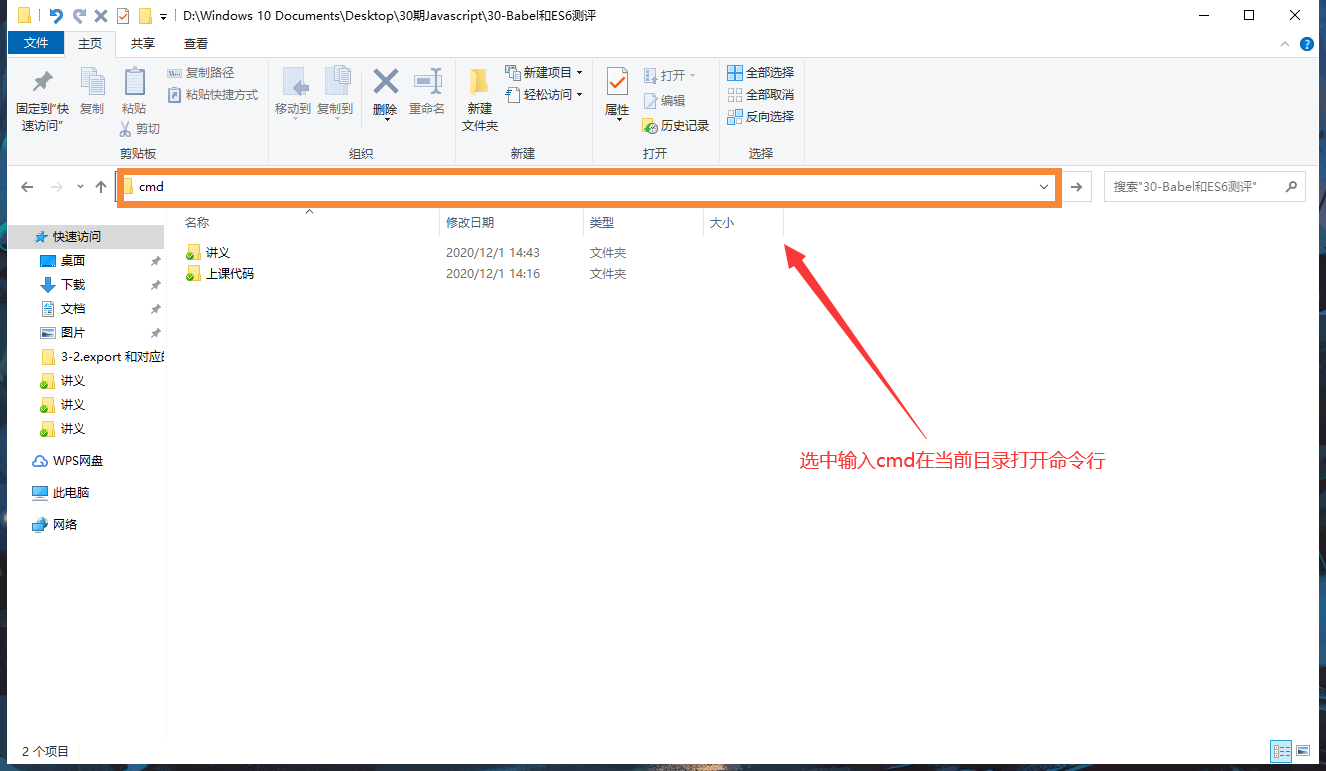Sort by Name (名称) column
1326x771 pixels.
point(197,223)
